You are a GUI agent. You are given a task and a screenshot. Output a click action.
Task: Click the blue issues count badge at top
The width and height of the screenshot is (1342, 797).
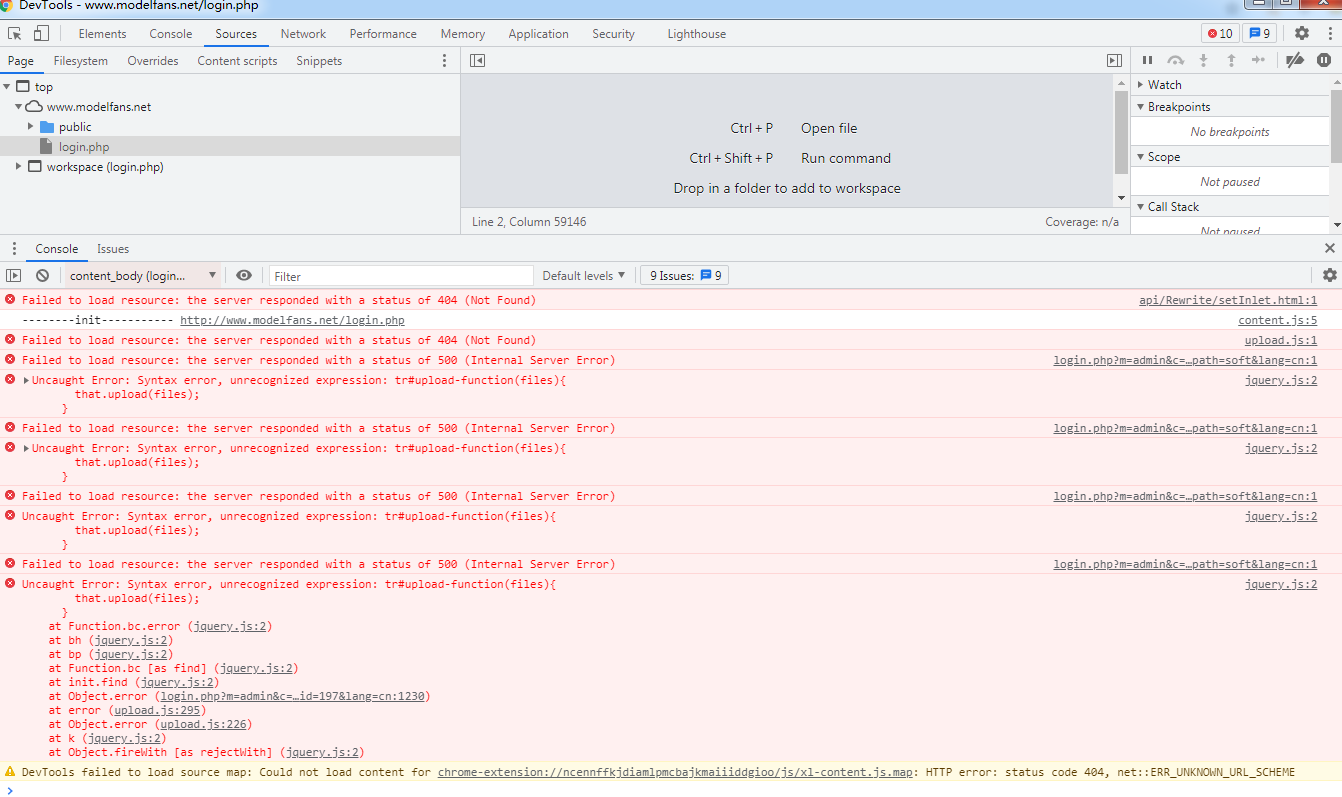click(x=1260, y=33)
